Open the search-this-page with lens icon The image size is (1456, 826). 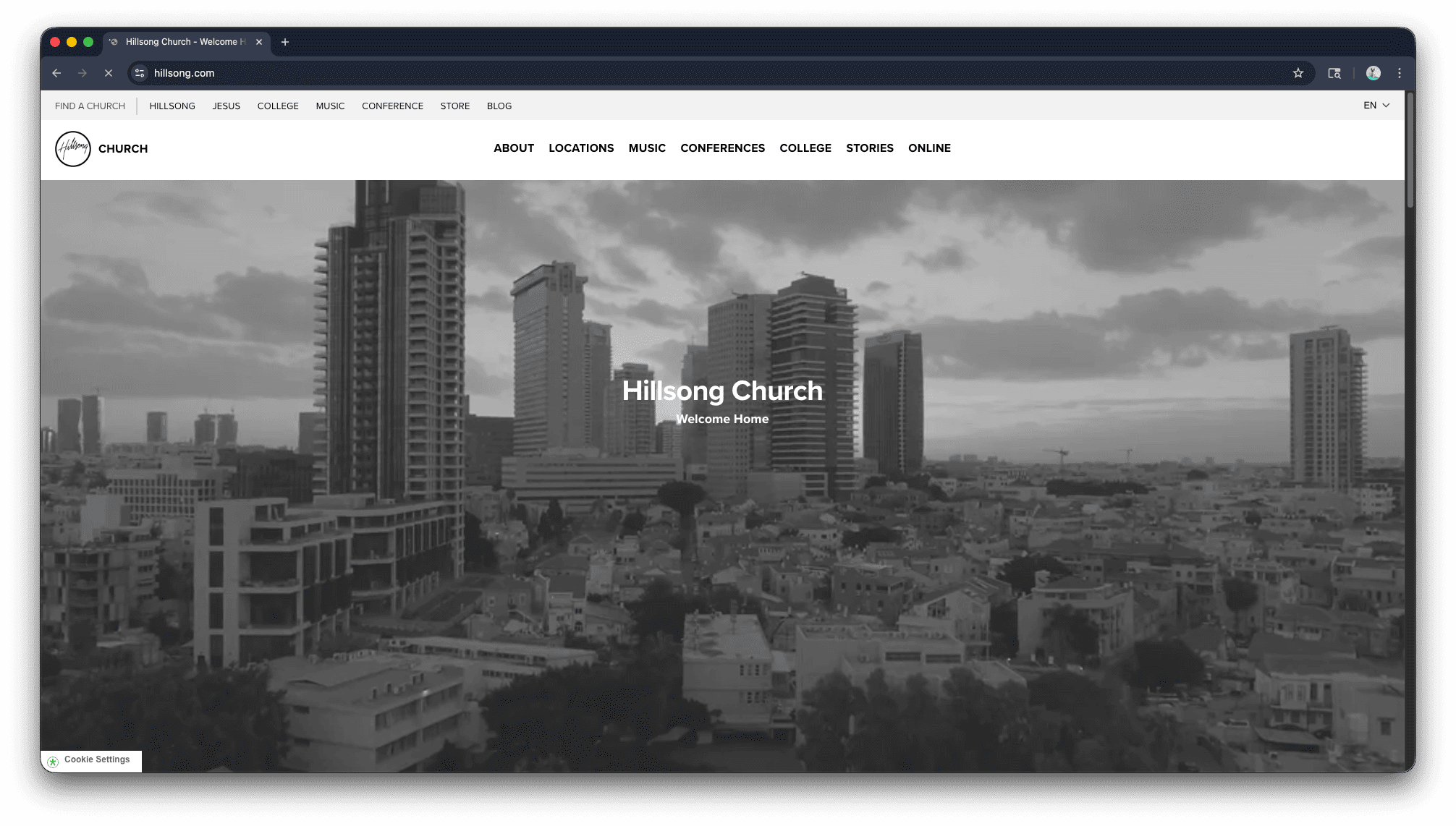1334,73
